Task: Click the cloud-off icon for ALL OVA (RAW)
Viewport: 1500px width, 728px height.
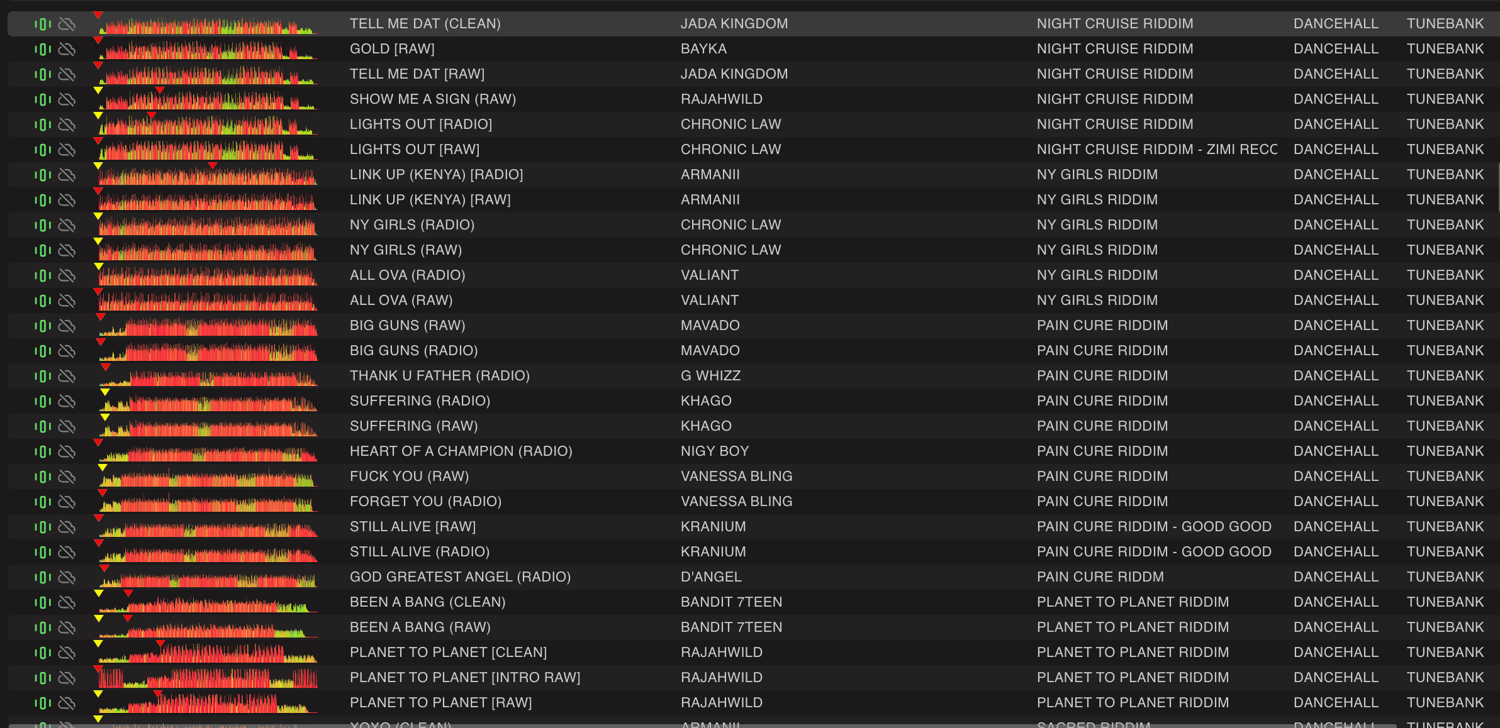Action: pos(67,300)
